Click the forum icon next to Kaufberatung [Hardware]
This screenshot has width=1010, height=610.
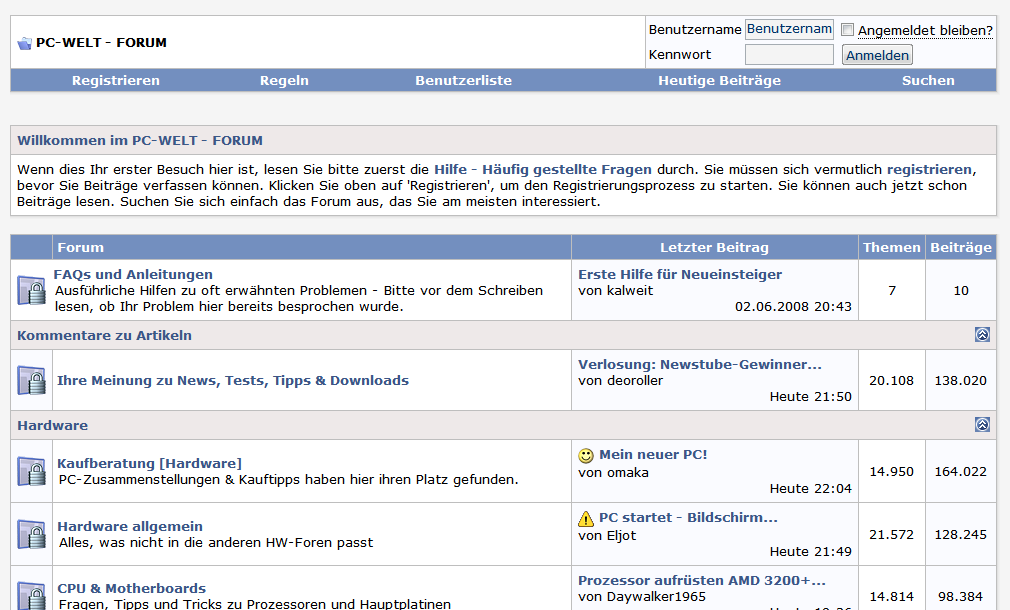(x=30, y=470)
